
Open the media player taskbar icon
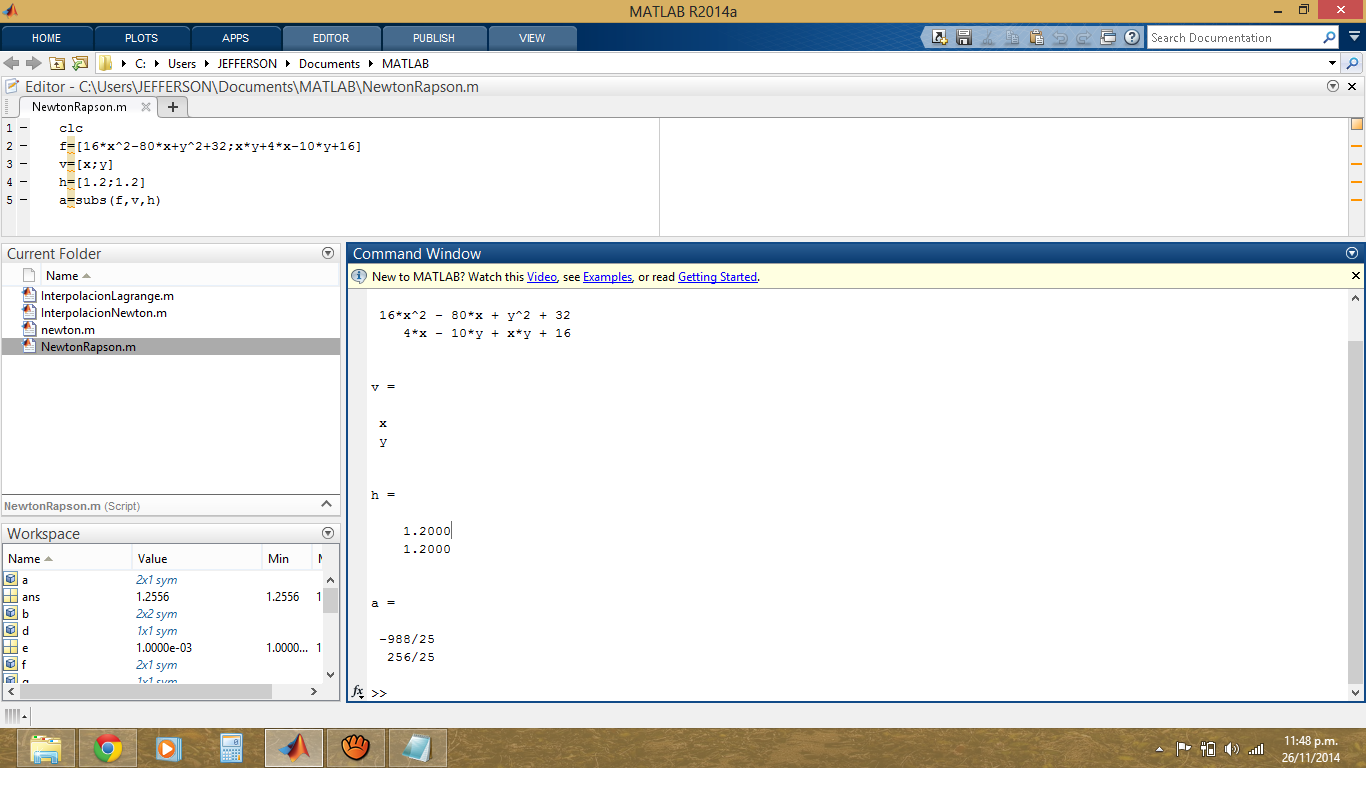click(x=169, y=748)
